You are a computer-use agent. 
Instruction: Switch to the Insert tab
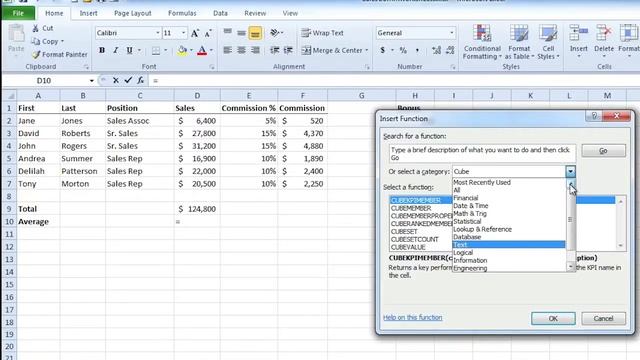pyautogui.click(x=88, y=13)
